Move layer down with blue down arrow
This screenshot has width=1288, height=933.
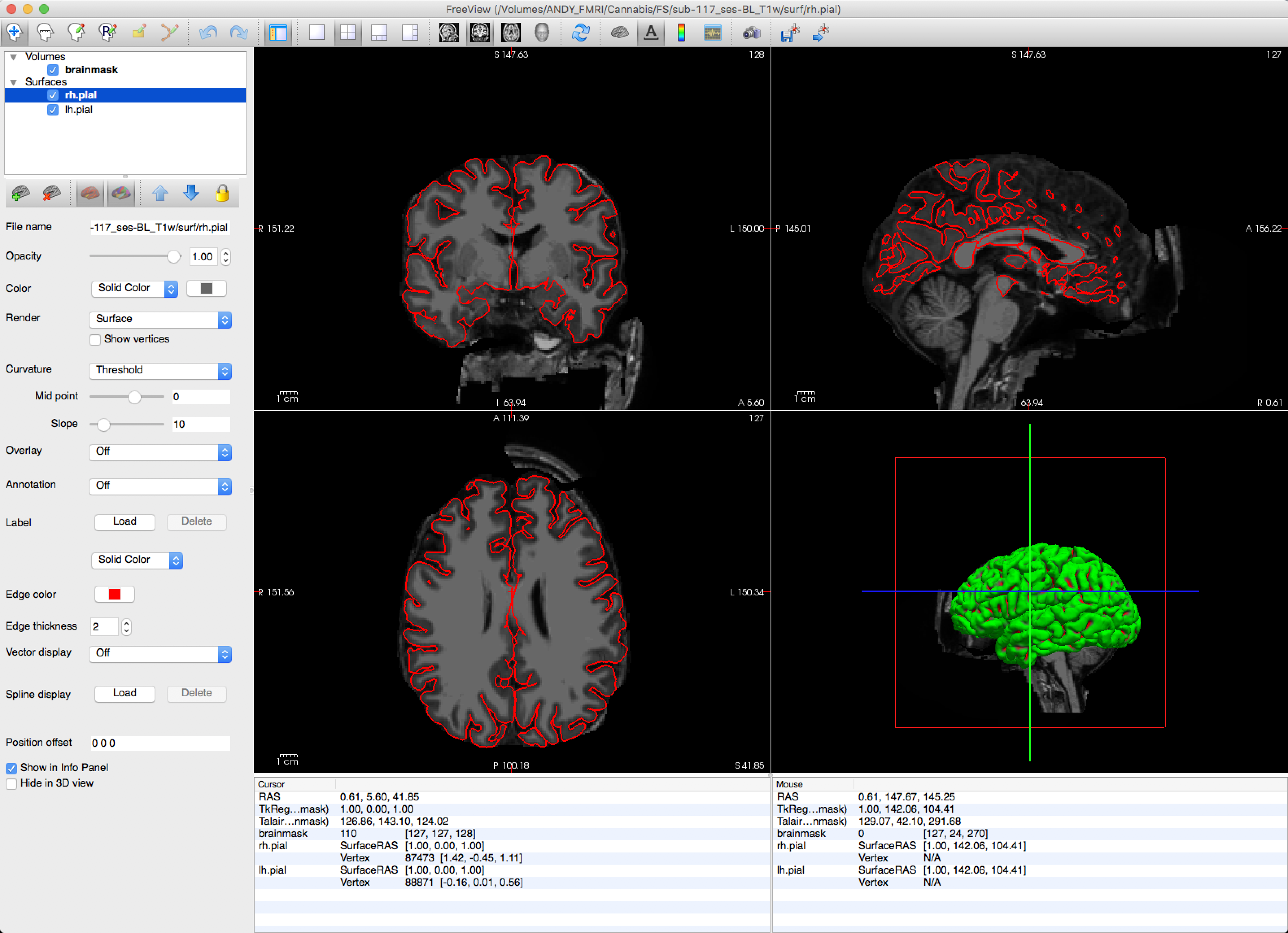191,194
